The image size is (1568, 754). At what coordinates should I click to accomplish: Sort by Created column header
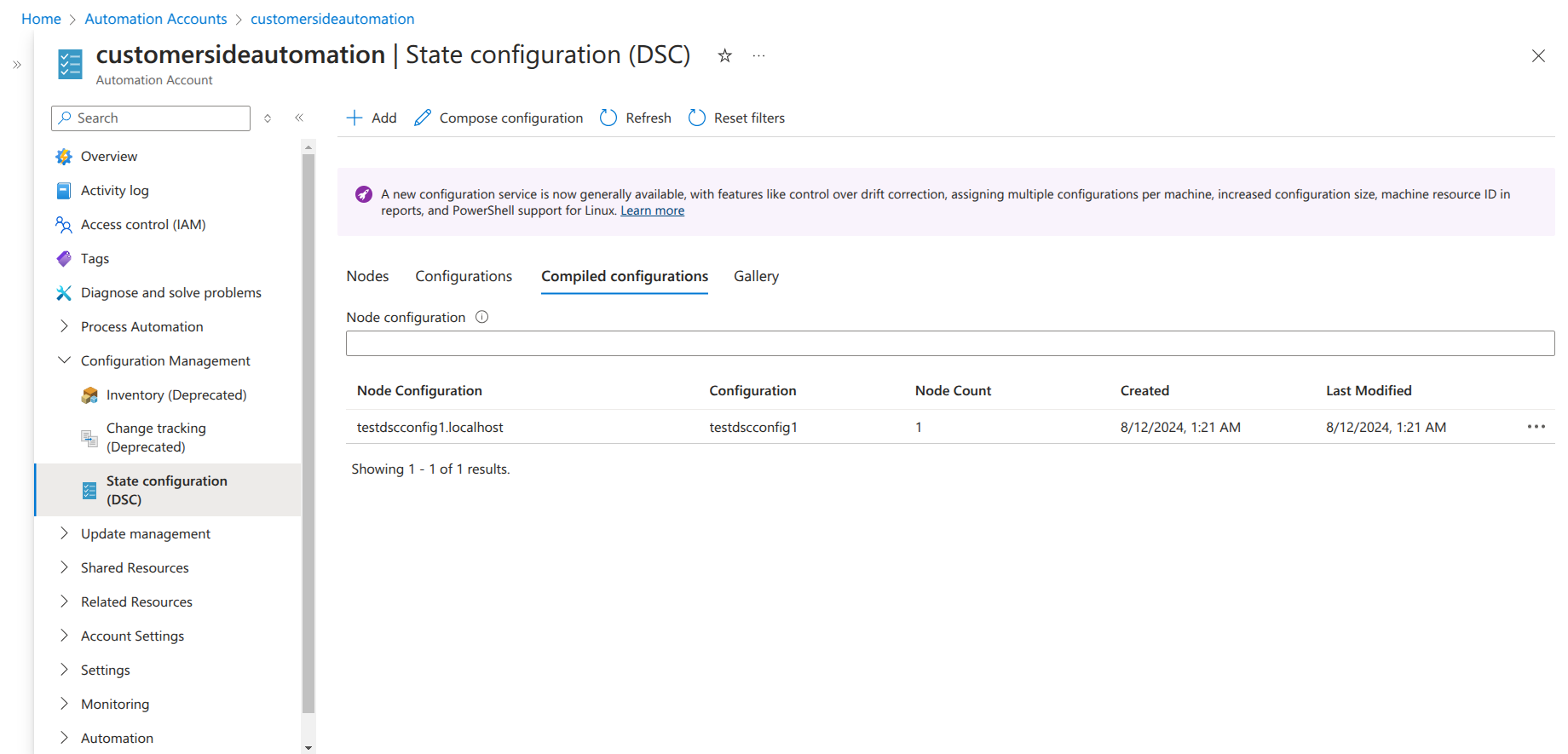pos(1144,390)
